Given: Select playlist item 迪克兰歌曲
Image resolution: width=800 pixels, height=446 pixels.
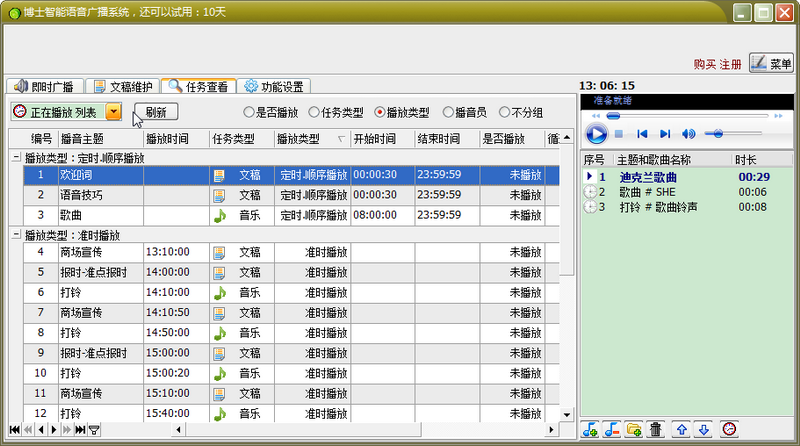Looking at the screenshot, I should coord(687,177).
